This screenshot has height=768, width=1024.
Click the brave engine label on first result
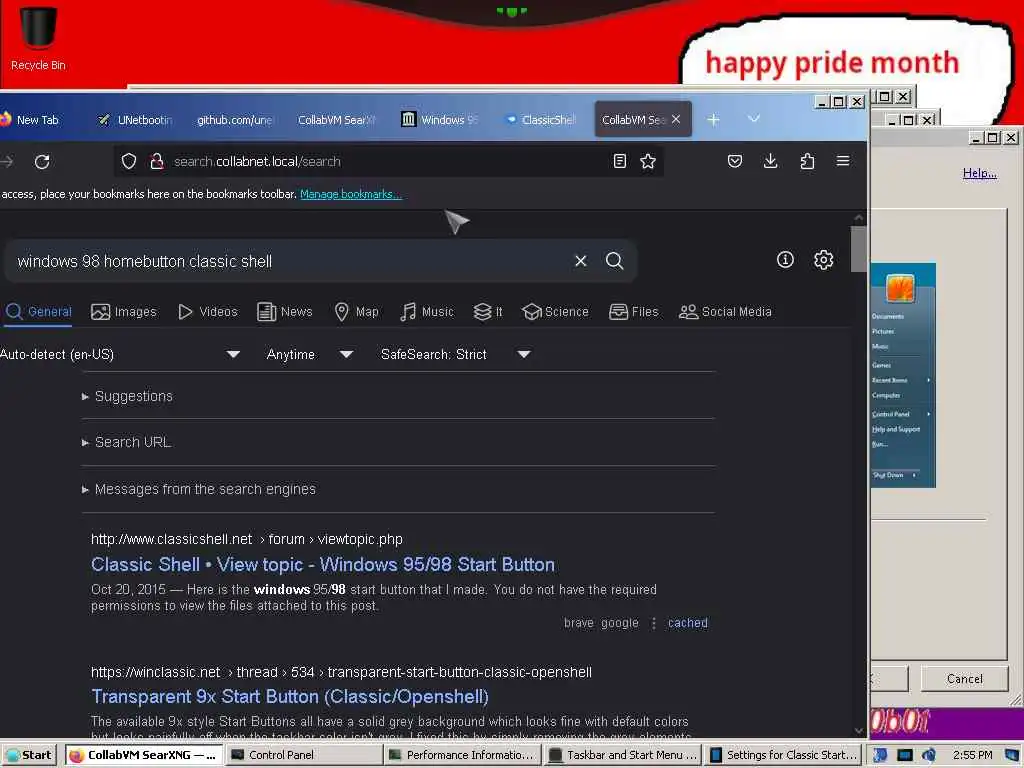[x=579, y=623]
